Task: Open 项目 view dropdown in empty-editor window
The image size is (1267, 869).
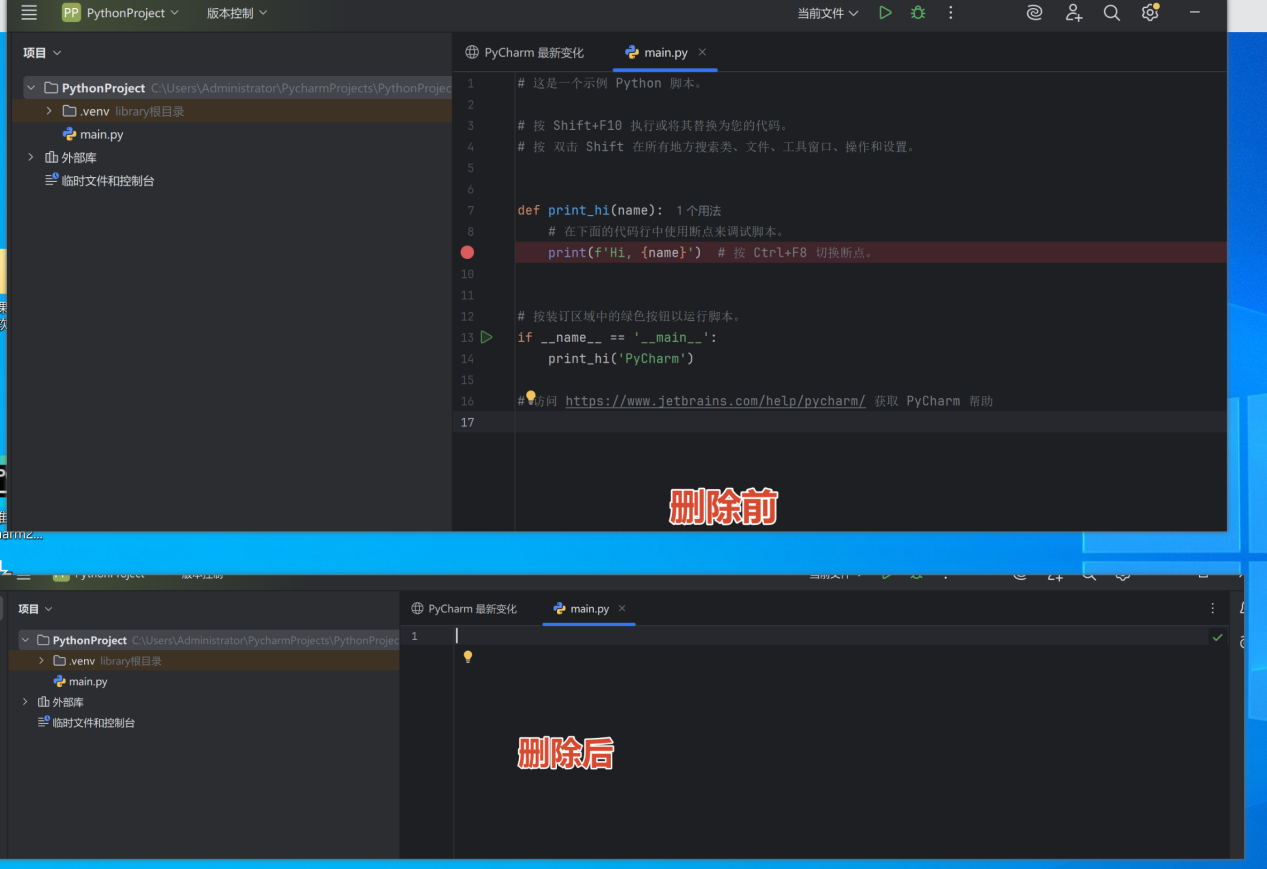Action: (x=35, y=608)
